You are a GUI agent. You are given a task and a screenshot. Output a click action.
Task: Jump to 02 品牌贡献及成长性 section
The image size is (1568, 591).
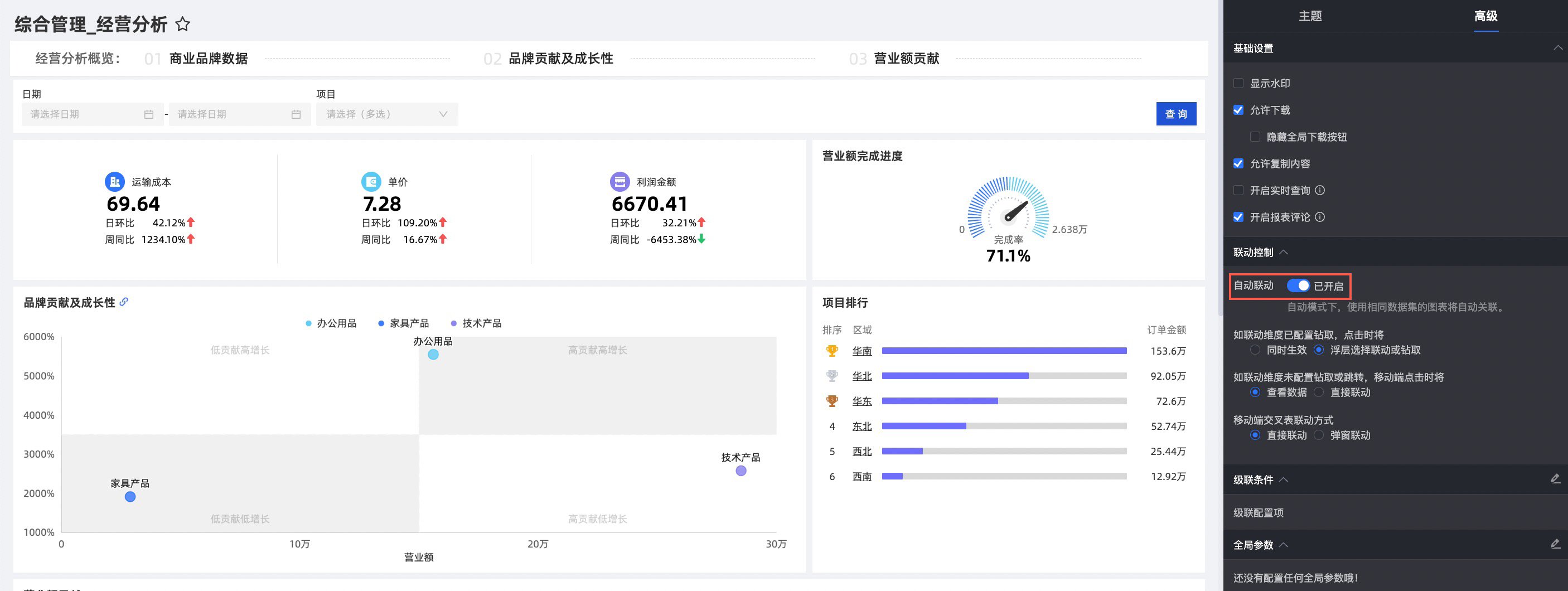pyautogui.click(x=549, y=59)
